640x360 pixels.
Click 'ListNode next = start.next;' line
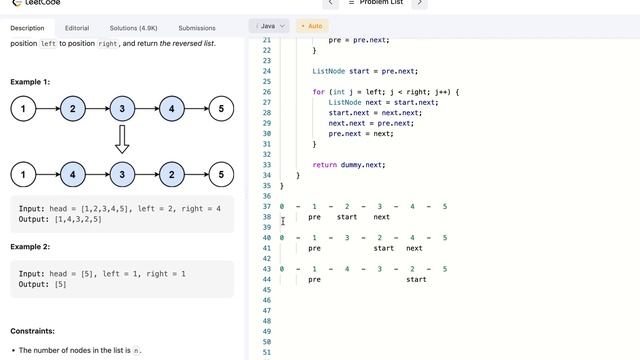383,102
